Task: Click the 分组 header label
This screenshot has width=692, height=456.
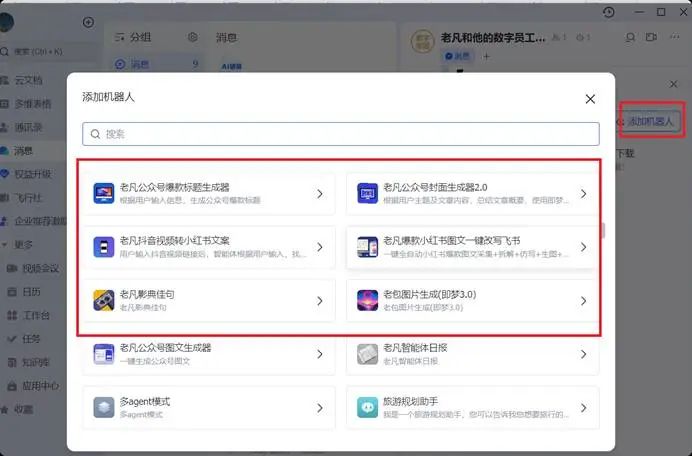Action: [140, 37]
